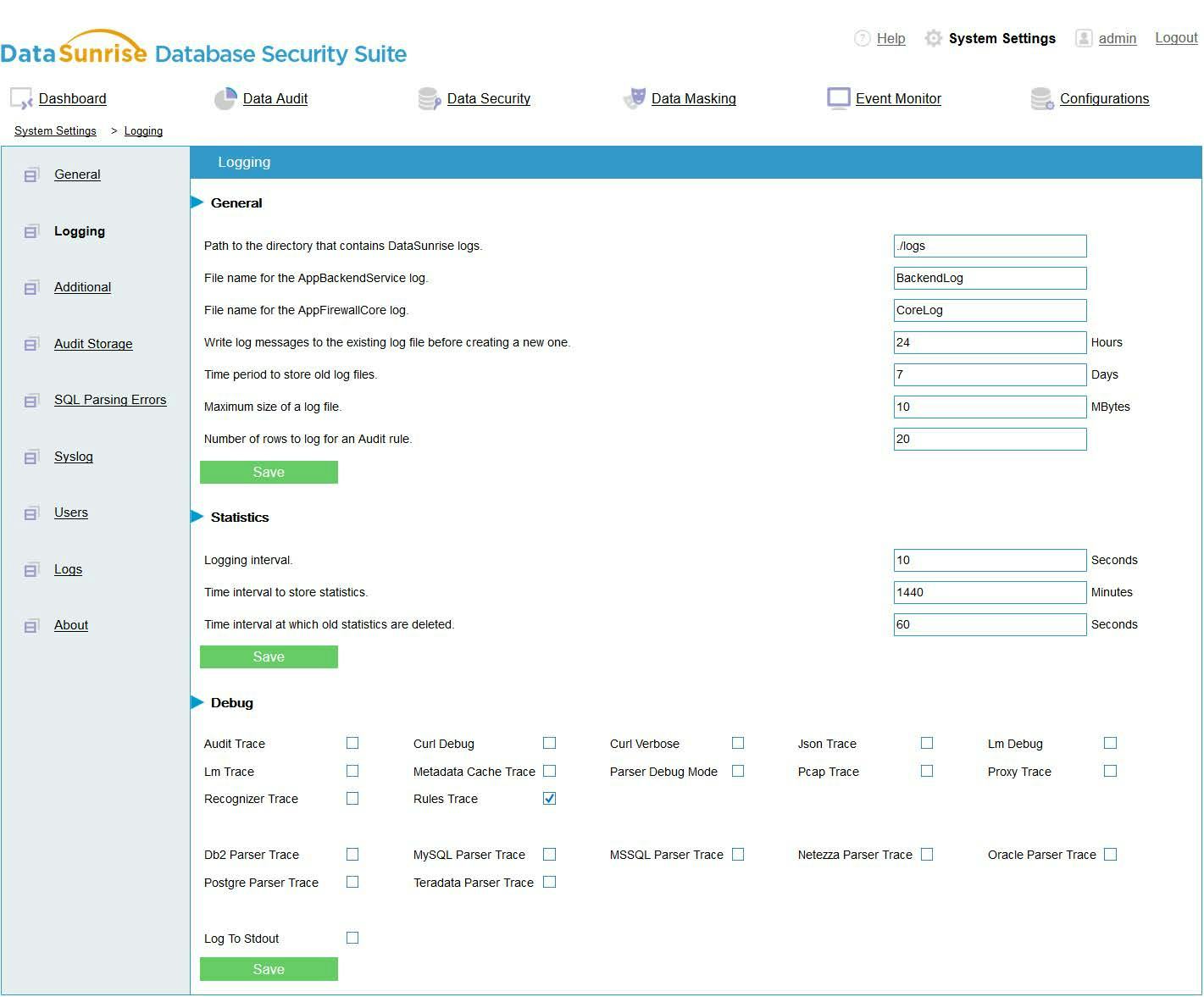Collapse the General section triangle

[x=197, y=202]
